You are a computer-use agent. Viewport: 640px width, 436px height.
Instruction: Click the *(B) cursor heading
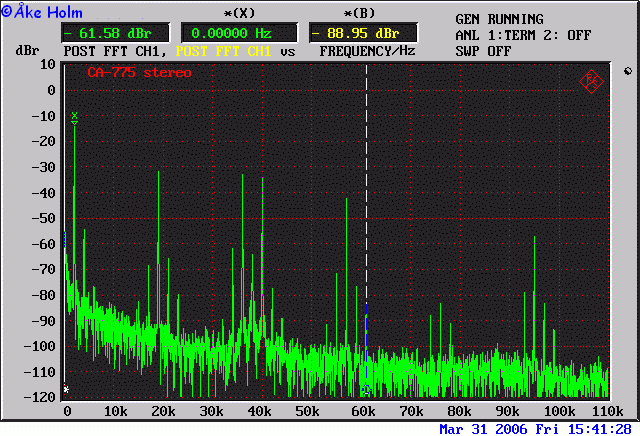(359, 13)
